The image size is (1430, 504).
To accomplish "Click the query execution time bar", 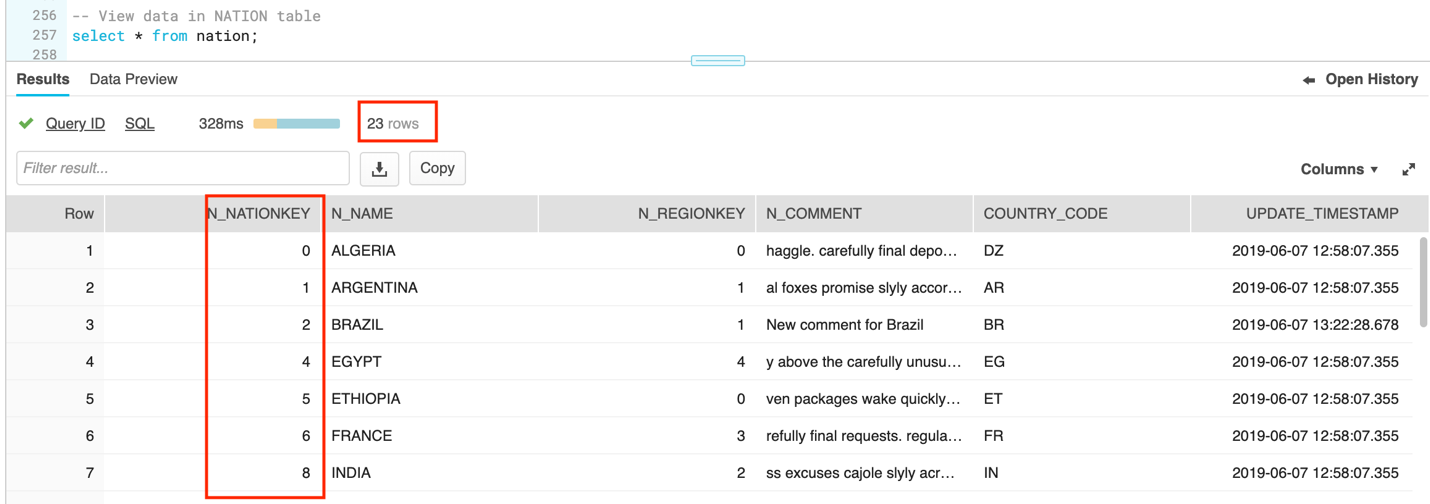I will pos(296,124).
